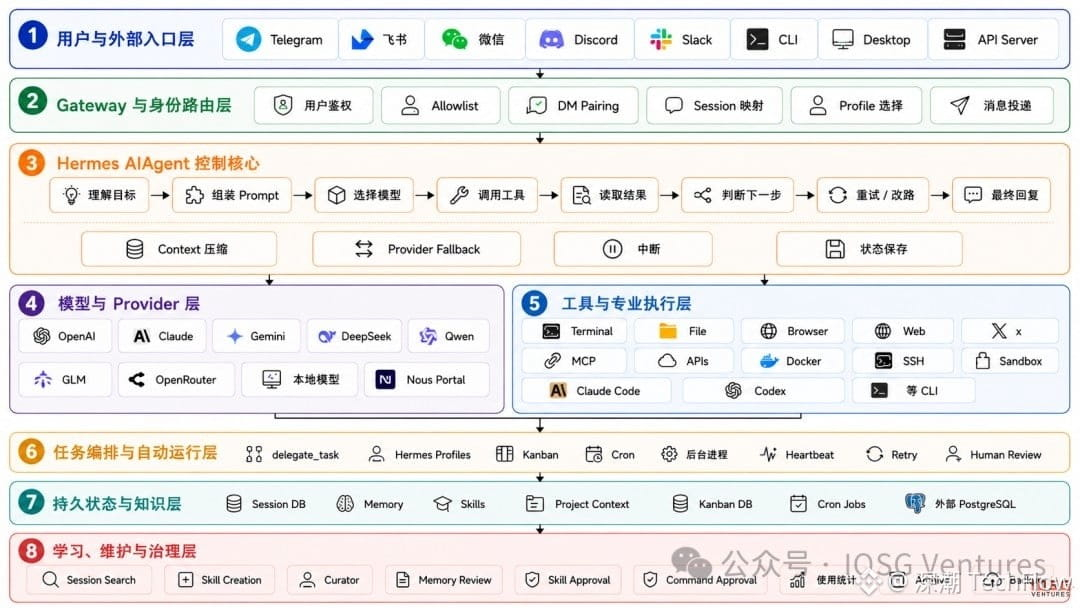The image size is (1080, 608).
Task: Click the DeepSeek whale icon
Action: point(326,336)
